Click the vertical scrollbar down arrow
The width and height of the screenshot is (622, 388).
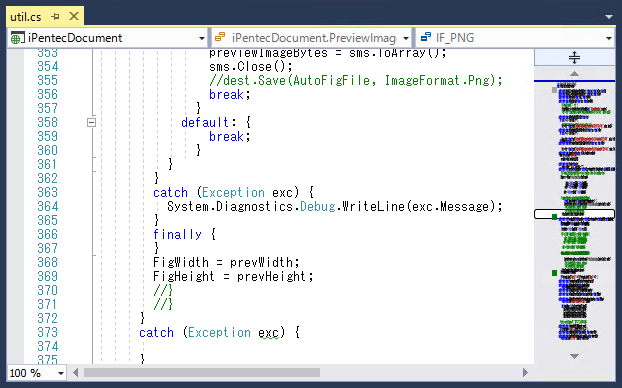pos(574,356)
